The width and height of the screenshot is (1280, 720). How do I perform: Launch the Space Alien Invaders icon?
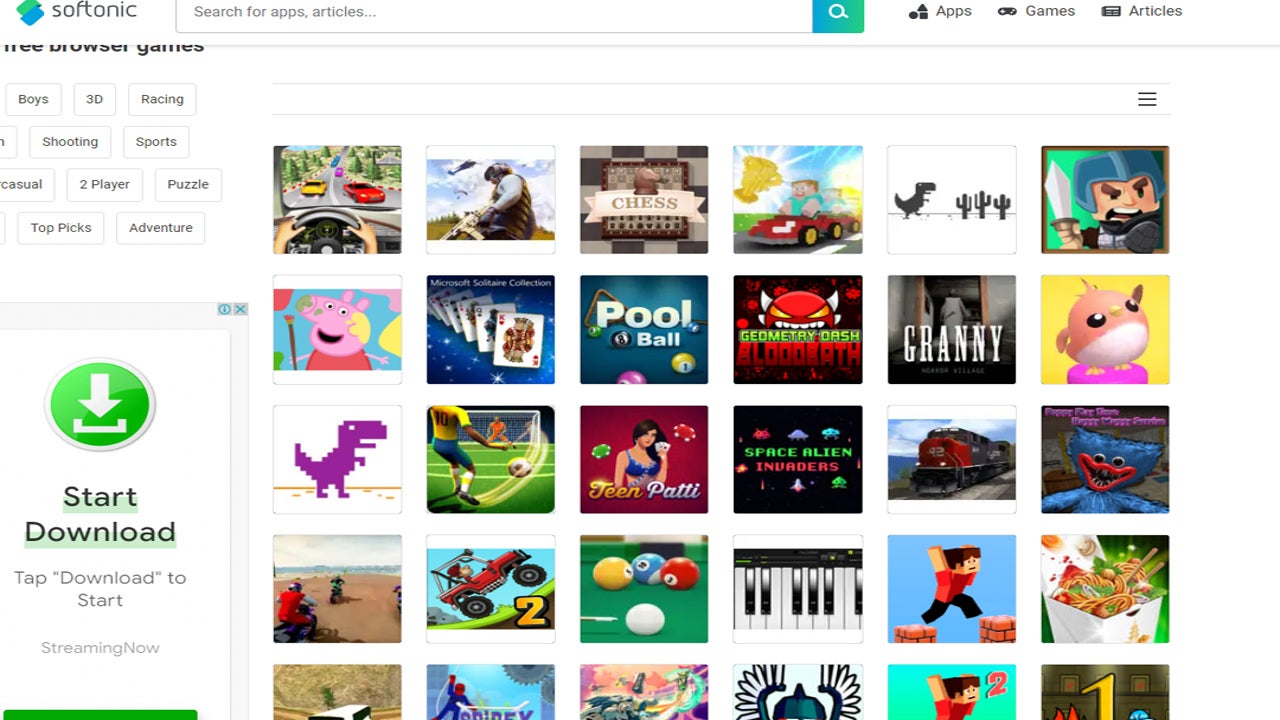pos(797,460)
